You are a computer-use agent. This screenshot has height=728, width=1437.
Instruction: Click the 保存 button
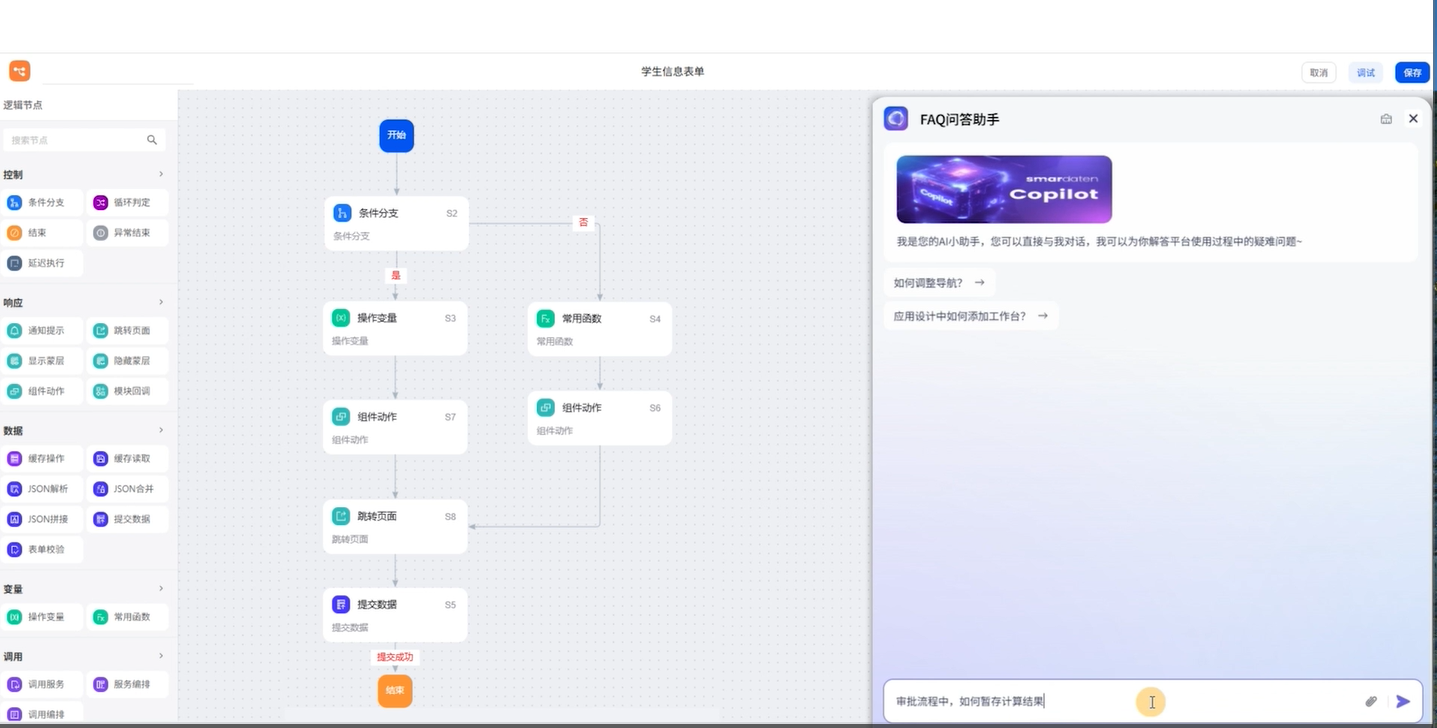tap(1412, 73)
